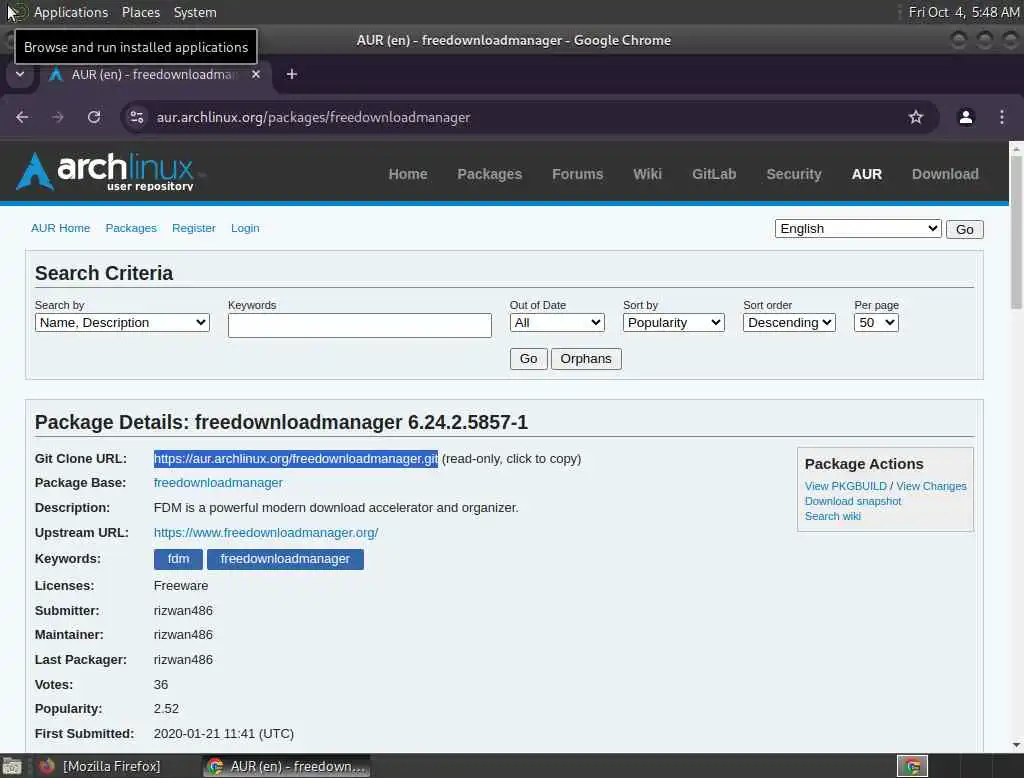This screenshot has width=1024, height=778.
Task: Click Search wiki link
Action: click(x=833, y=516)
